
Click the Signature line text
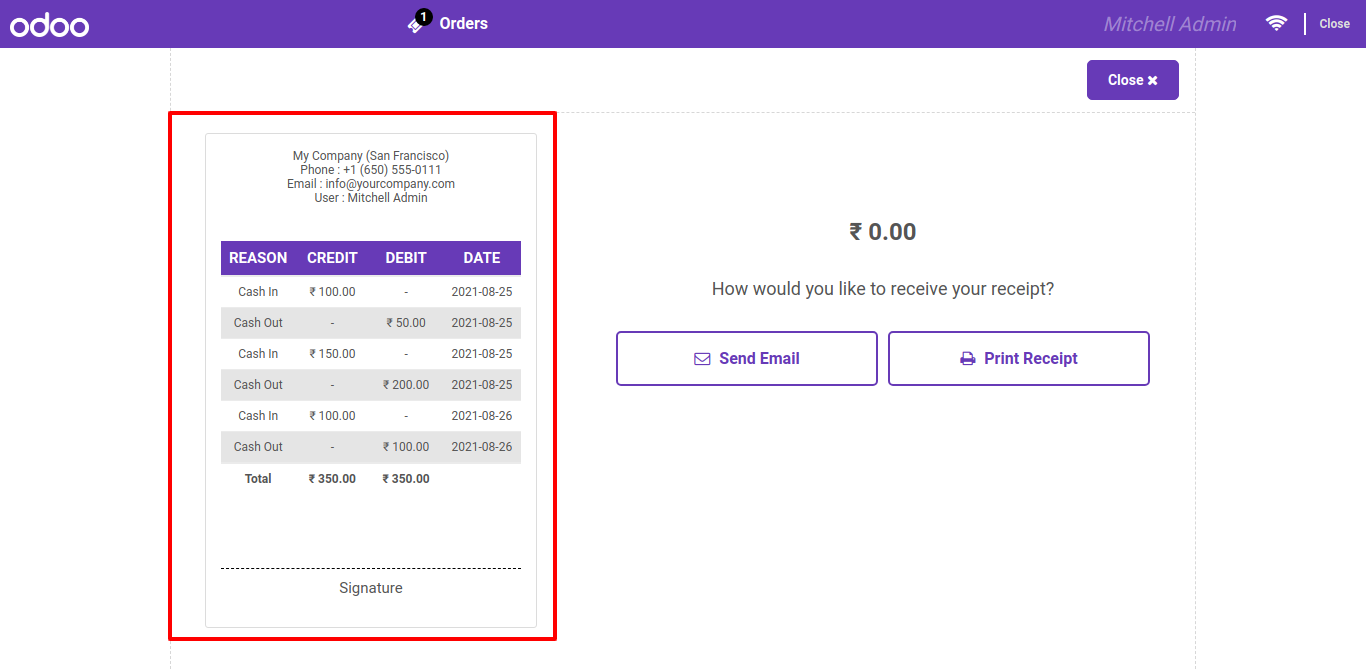point(371,588)
